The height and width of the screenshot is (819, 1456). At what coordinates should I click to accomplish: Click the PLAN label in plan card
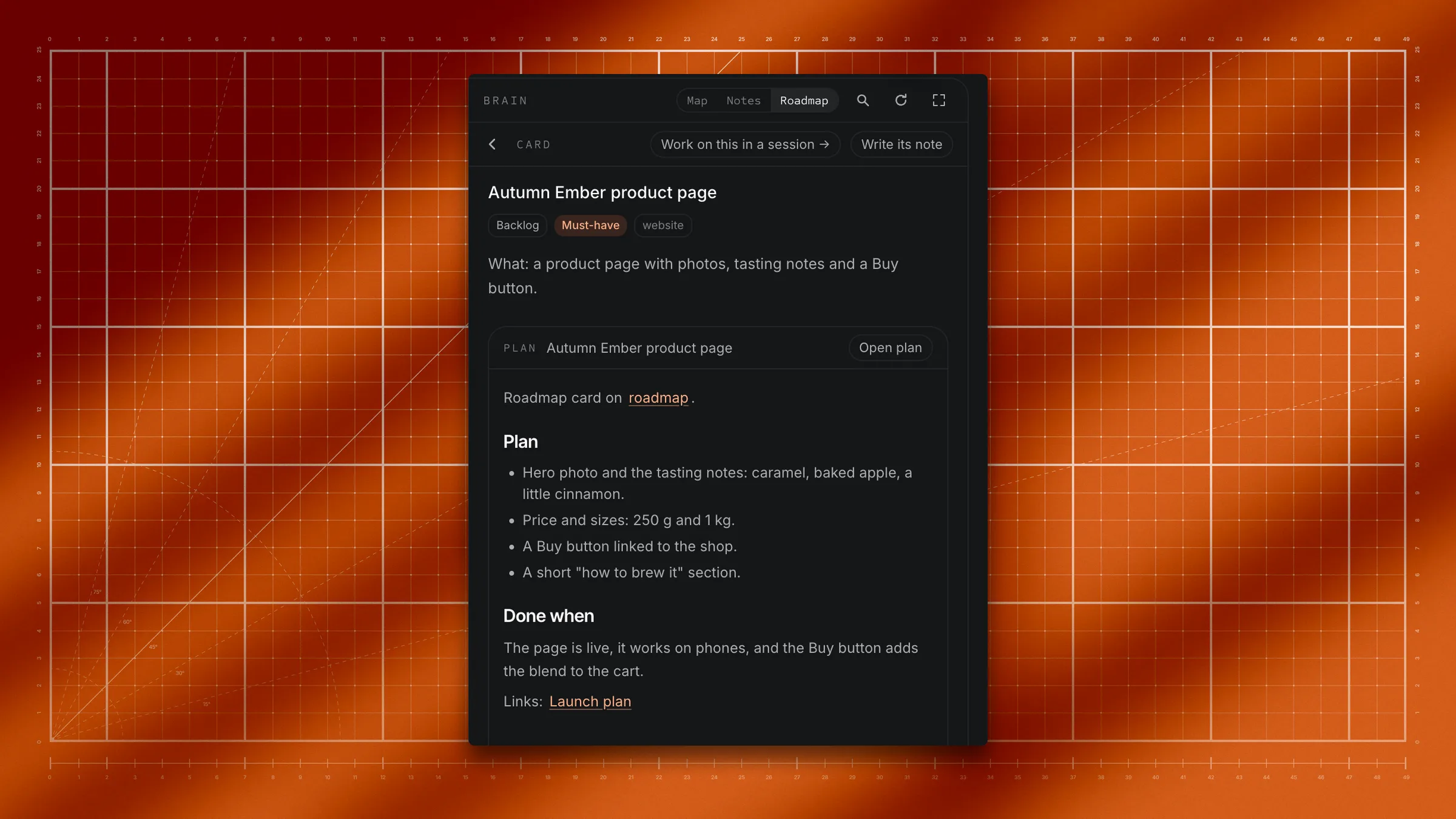520,348
